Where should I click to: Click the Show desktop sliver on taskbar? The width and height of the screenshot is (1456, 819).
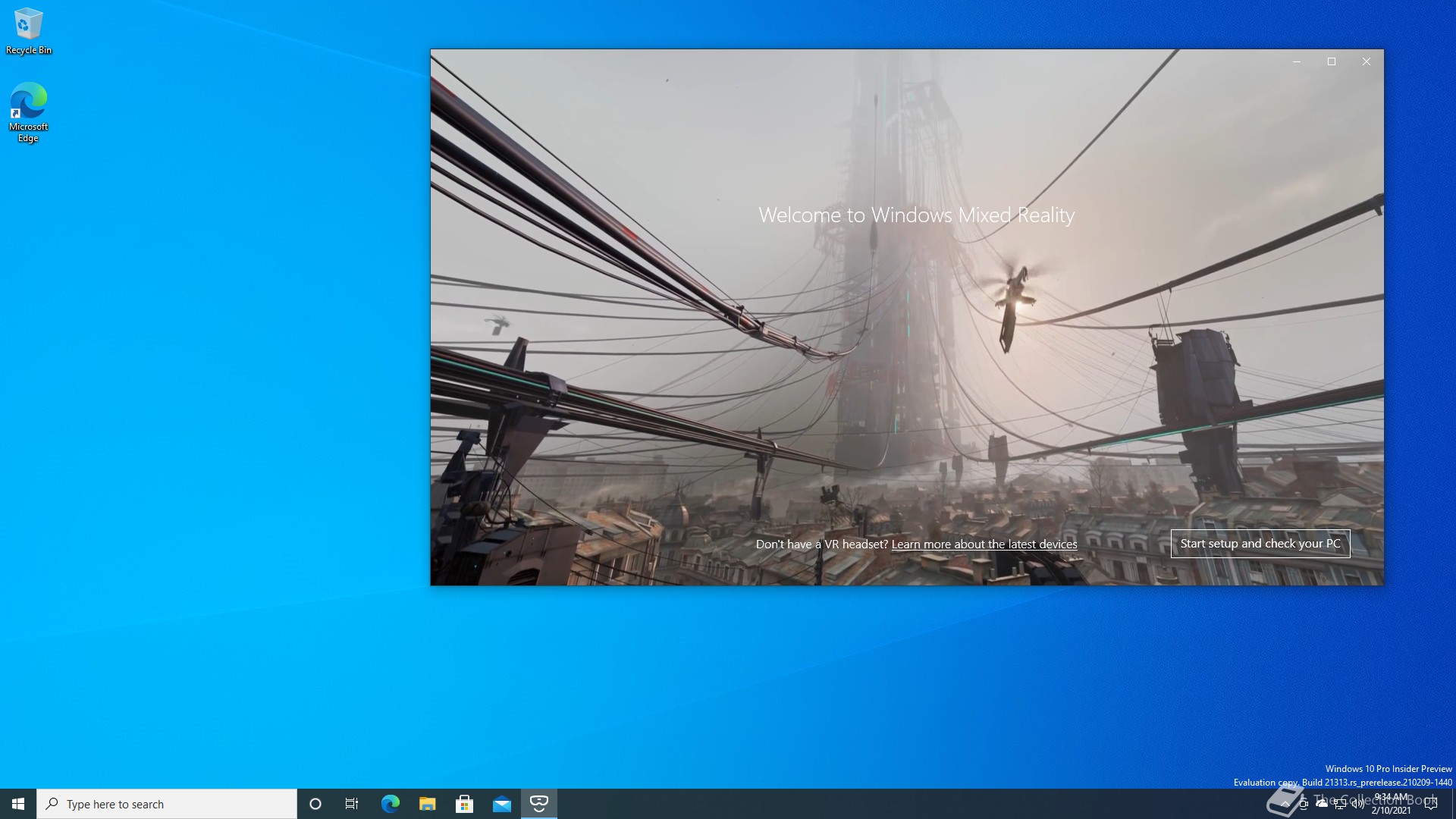(x=1453, y=804)
